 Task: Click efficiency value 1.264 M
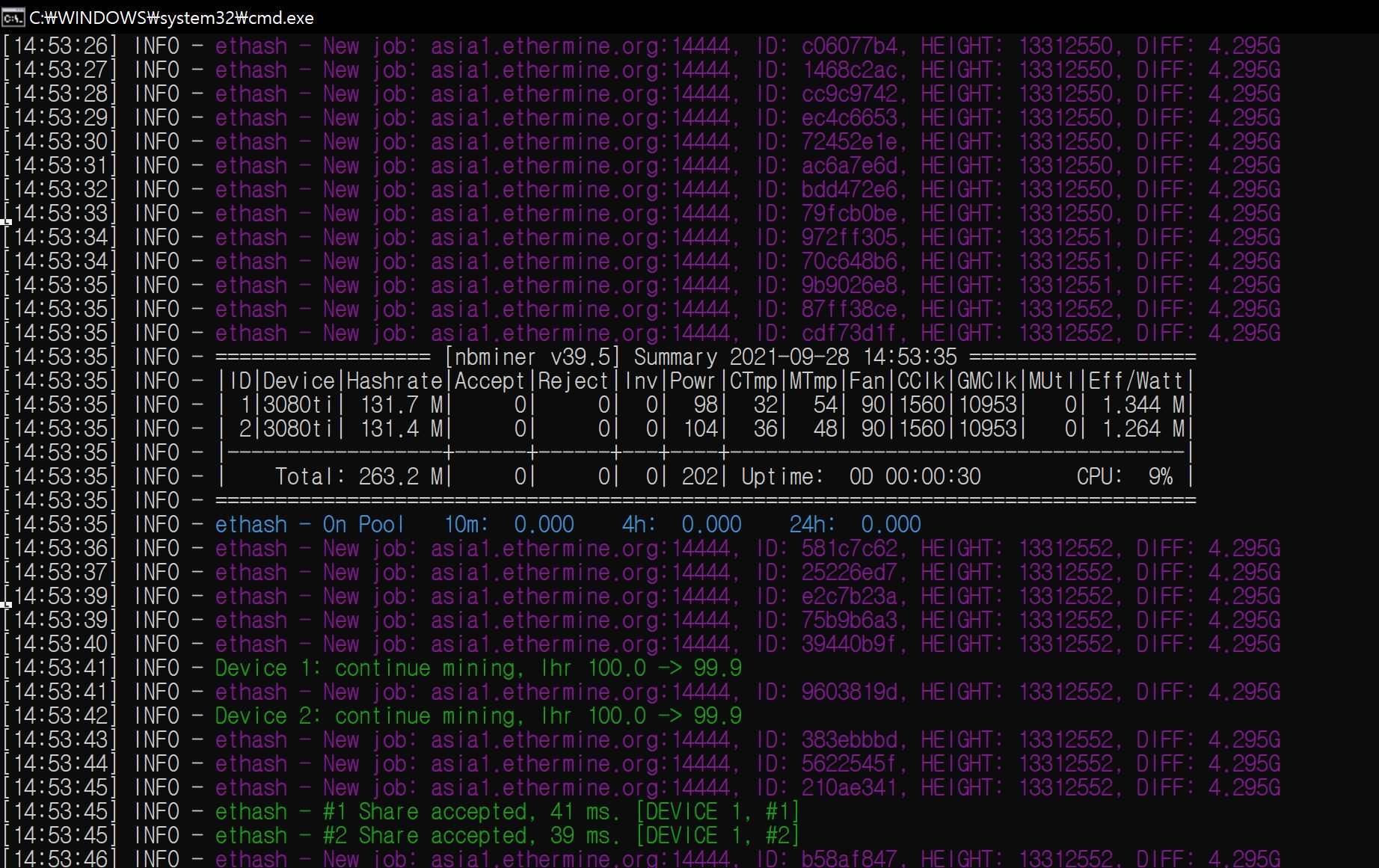click(1143, 429)
